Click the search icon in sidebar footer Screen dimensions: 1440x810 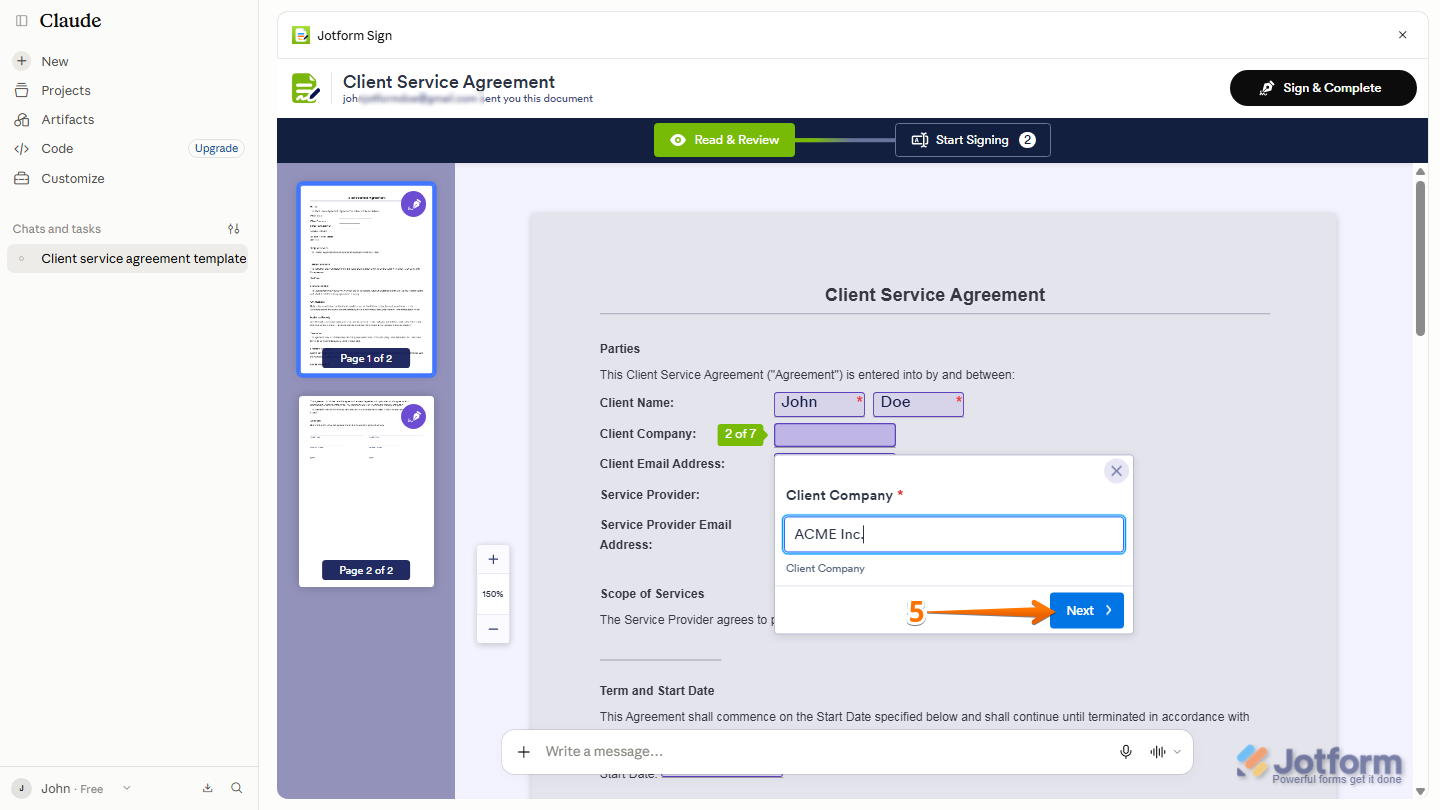pos(237,788)
